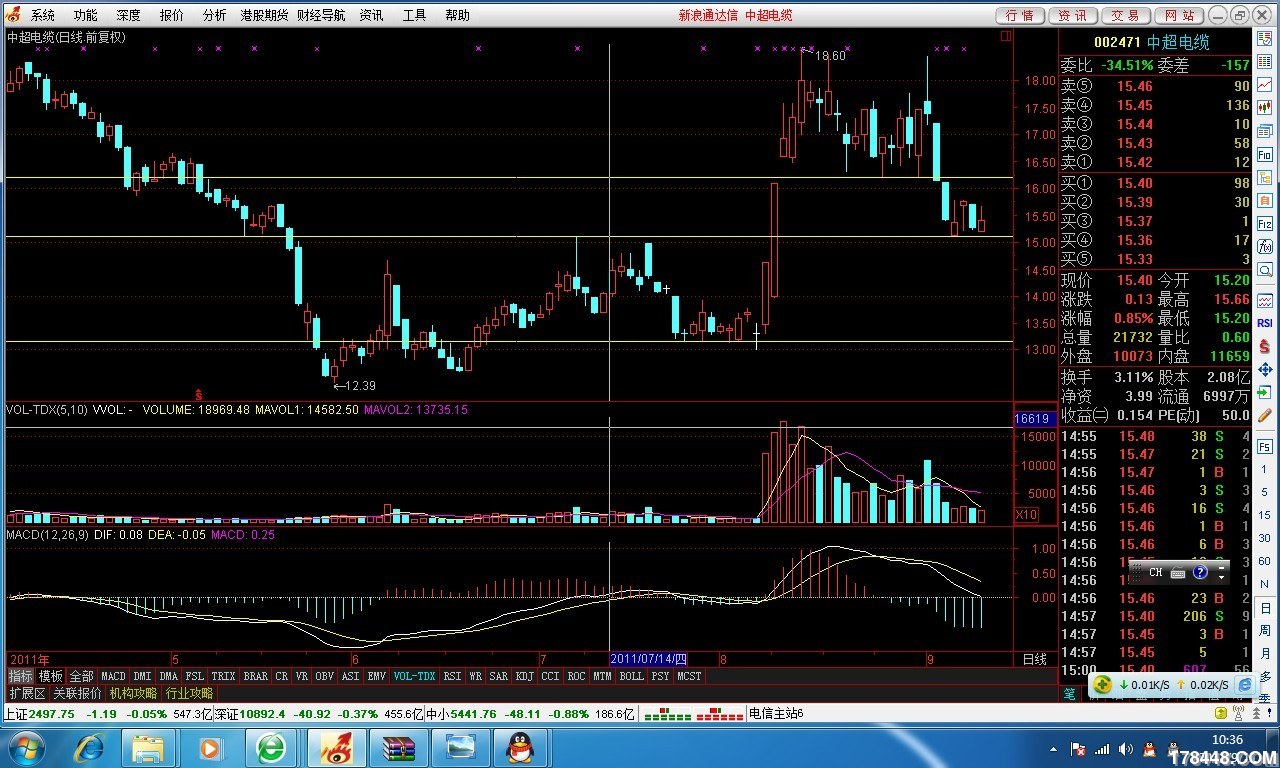Select the 多 multi-period option in sidebar

[x=1265, y=677]
